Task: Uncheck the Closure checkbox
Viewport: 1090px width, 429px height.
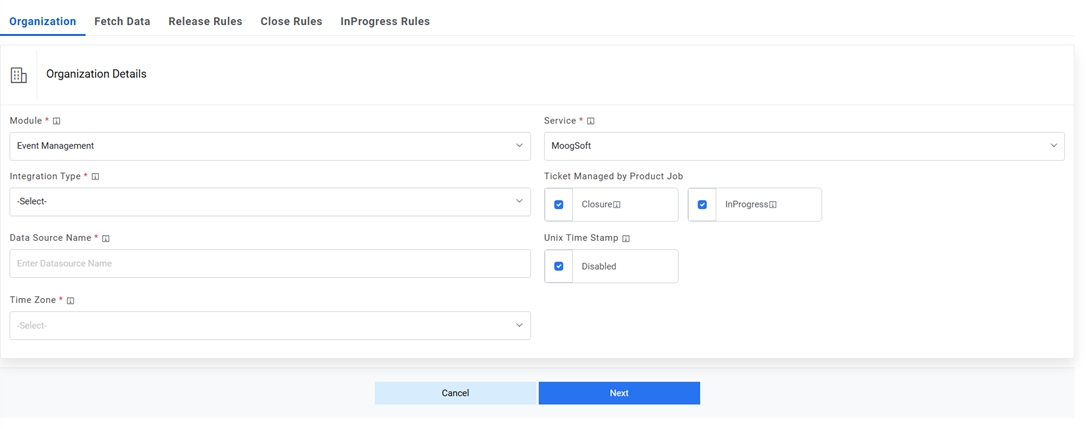Action: [x=559, y=205]
